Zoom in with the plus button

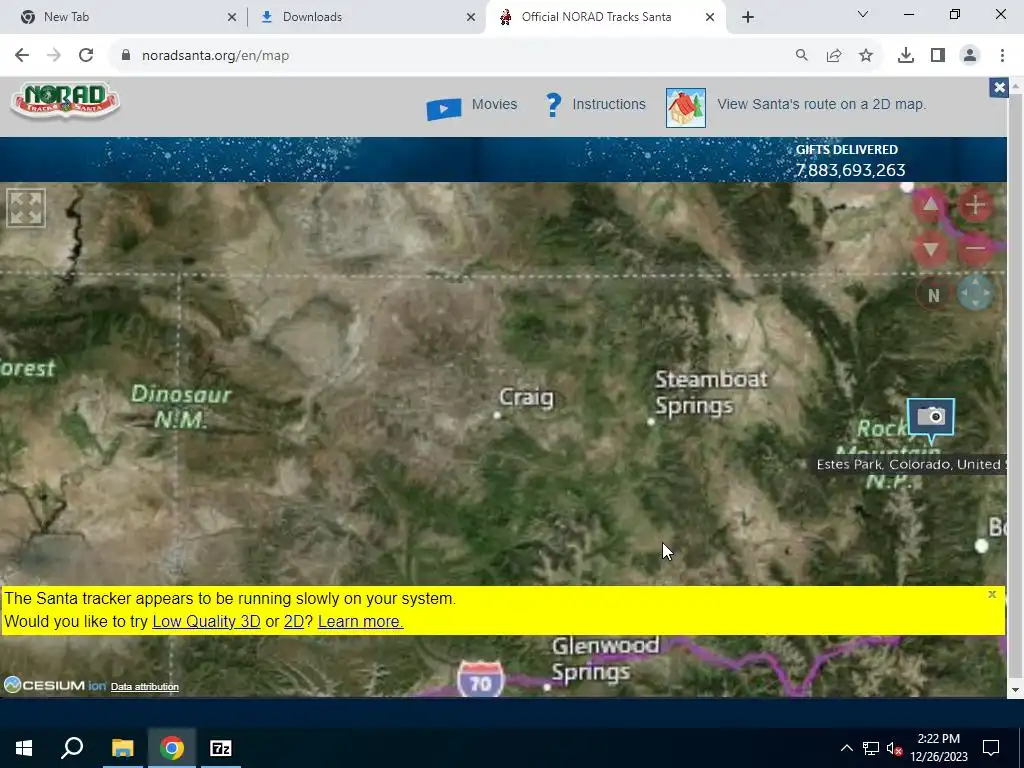[976, 205]
